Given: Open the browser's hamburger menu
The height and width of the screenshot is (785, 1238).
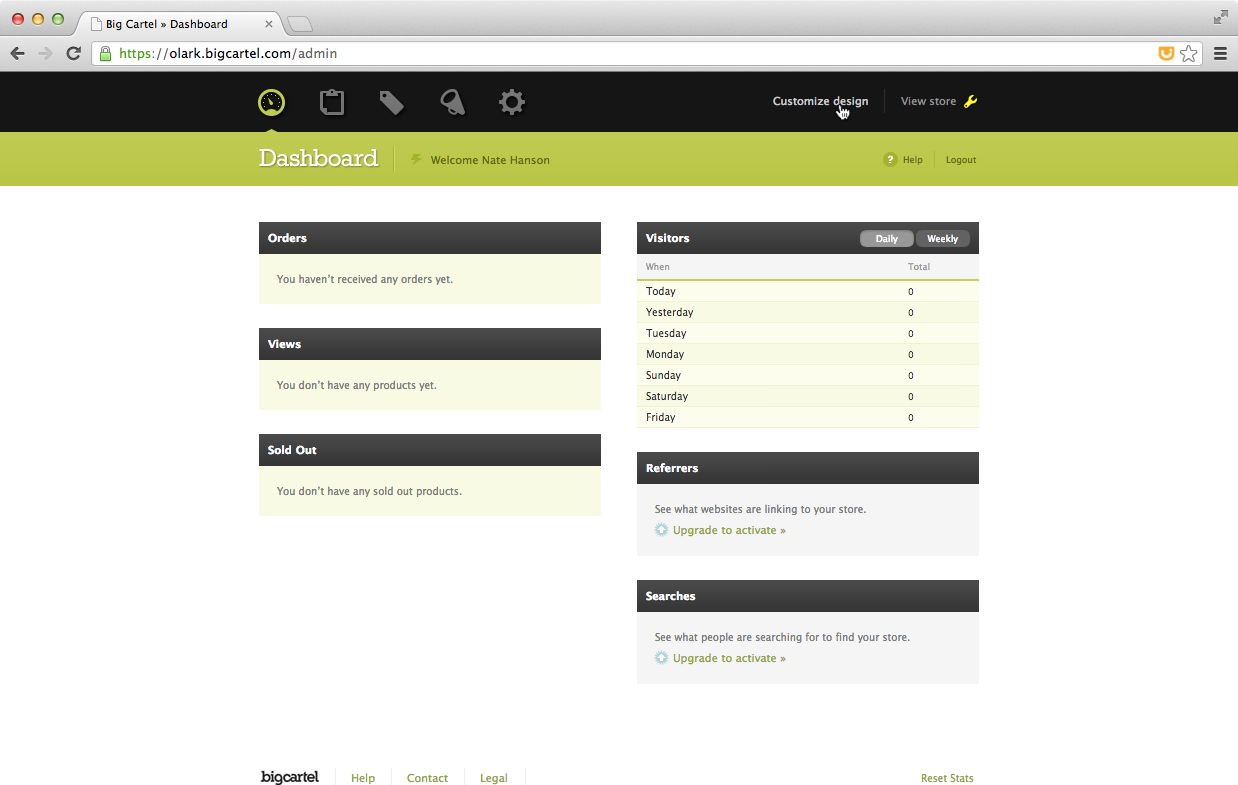Looking at the screenshot, I should click(1220, 53).
